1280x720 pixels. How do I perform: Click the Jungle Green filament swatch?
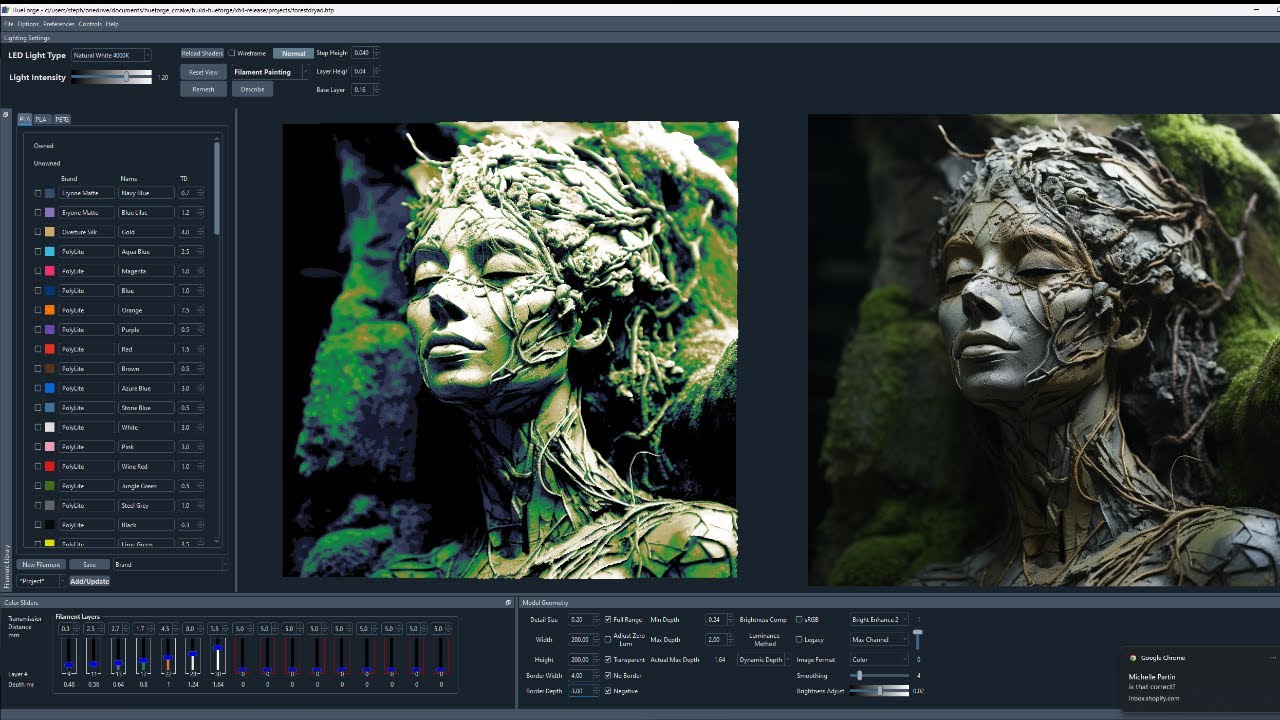(50, 486)
